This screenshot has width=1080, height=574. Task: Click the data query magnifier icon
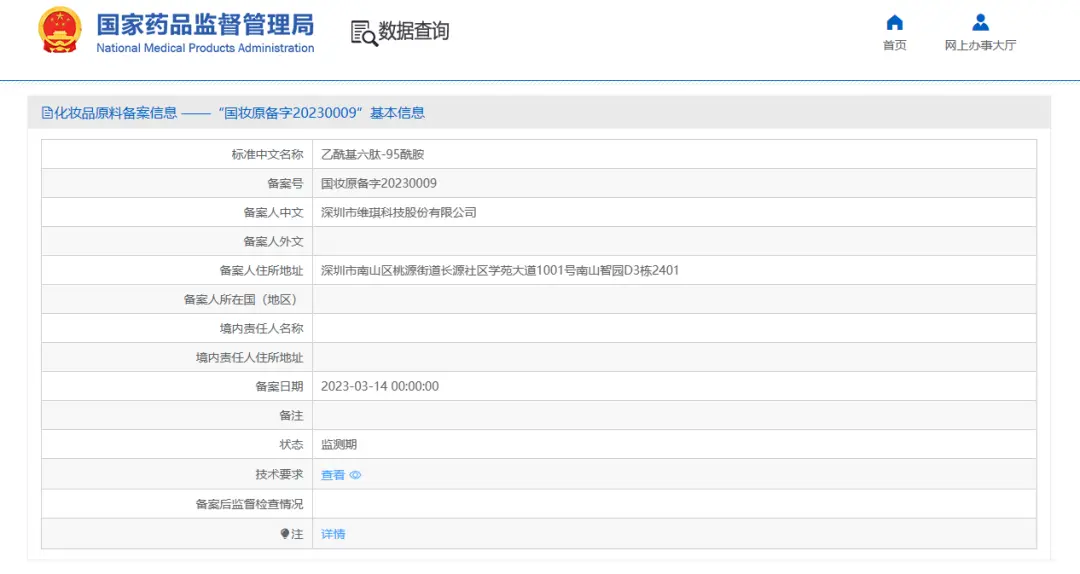point(363,32)
